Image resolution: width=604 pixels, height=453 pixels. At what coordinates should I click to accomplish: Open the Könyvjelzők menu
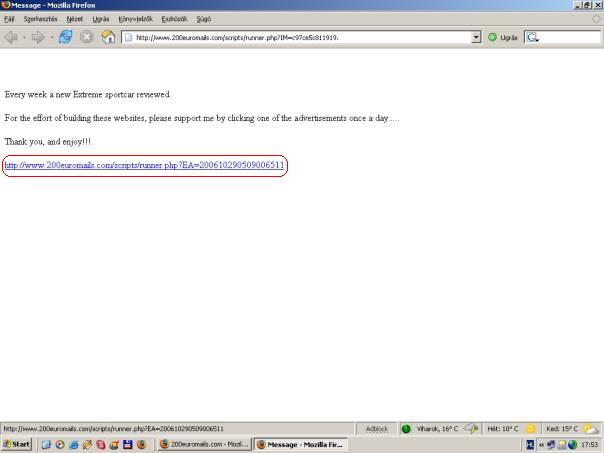[x=134, y=18]
